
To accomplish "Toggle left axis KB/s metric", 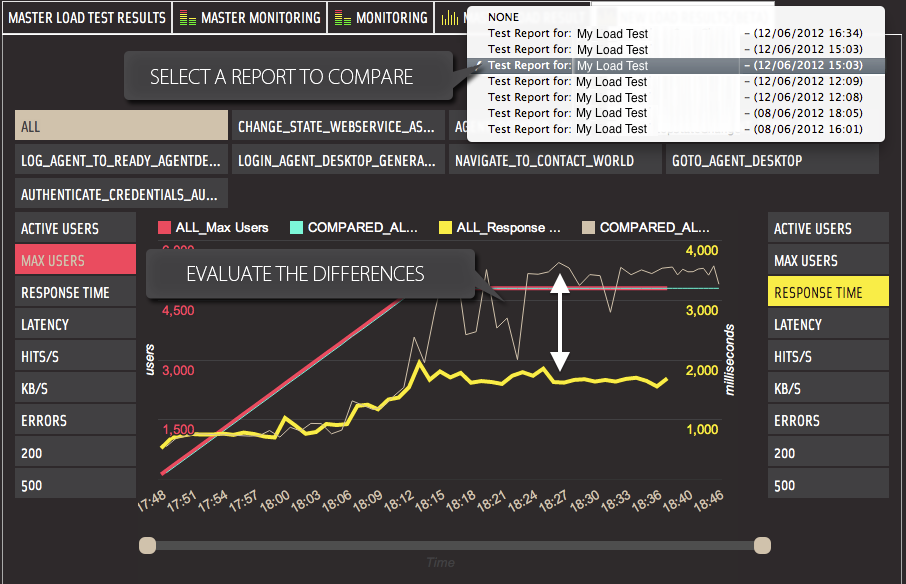I will (75, 388).
